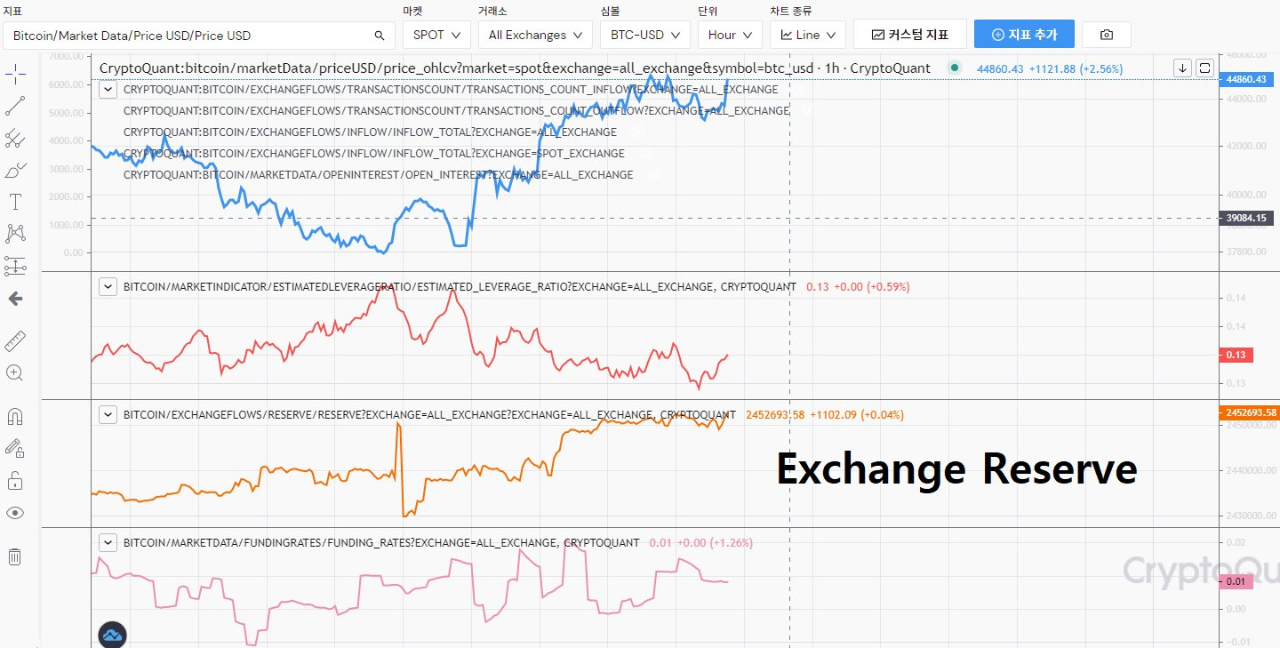The width and height of the screenshot is (1280, 648).
Task: Select the XABCD pattern tool
Action: tap(14, 233)
